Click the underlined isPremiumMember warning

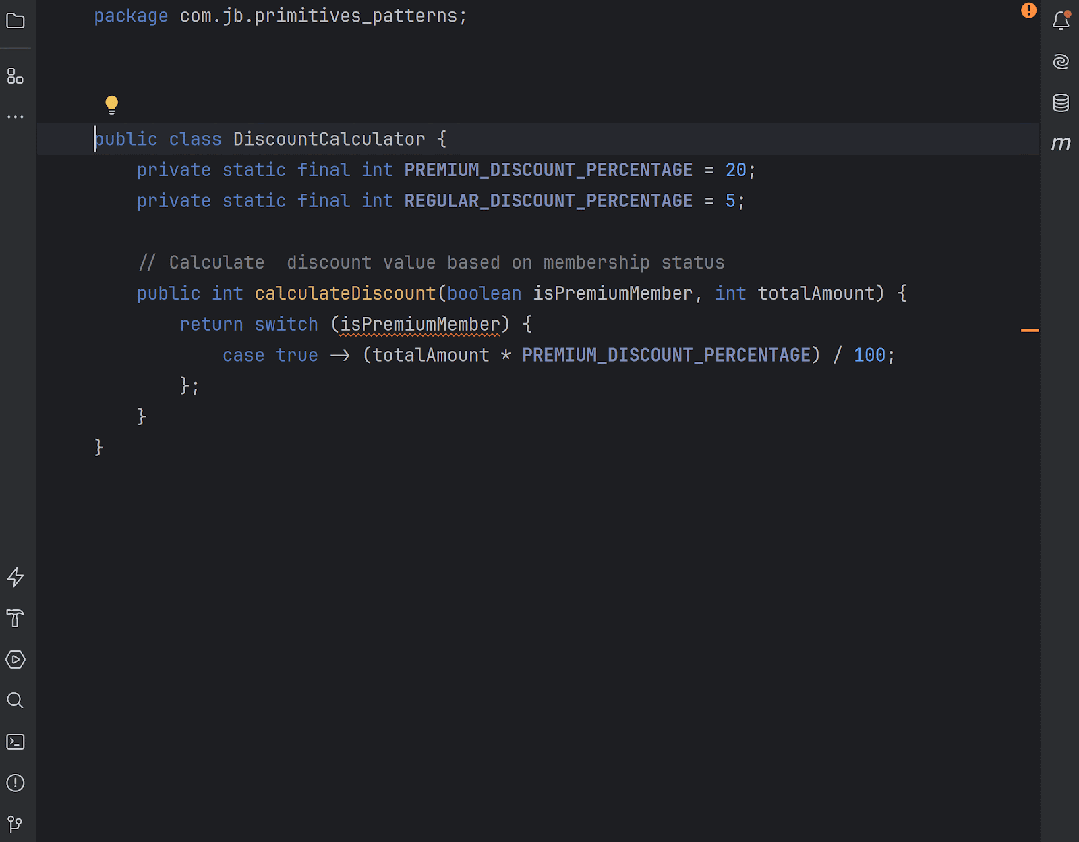click(x=419, y=324)
